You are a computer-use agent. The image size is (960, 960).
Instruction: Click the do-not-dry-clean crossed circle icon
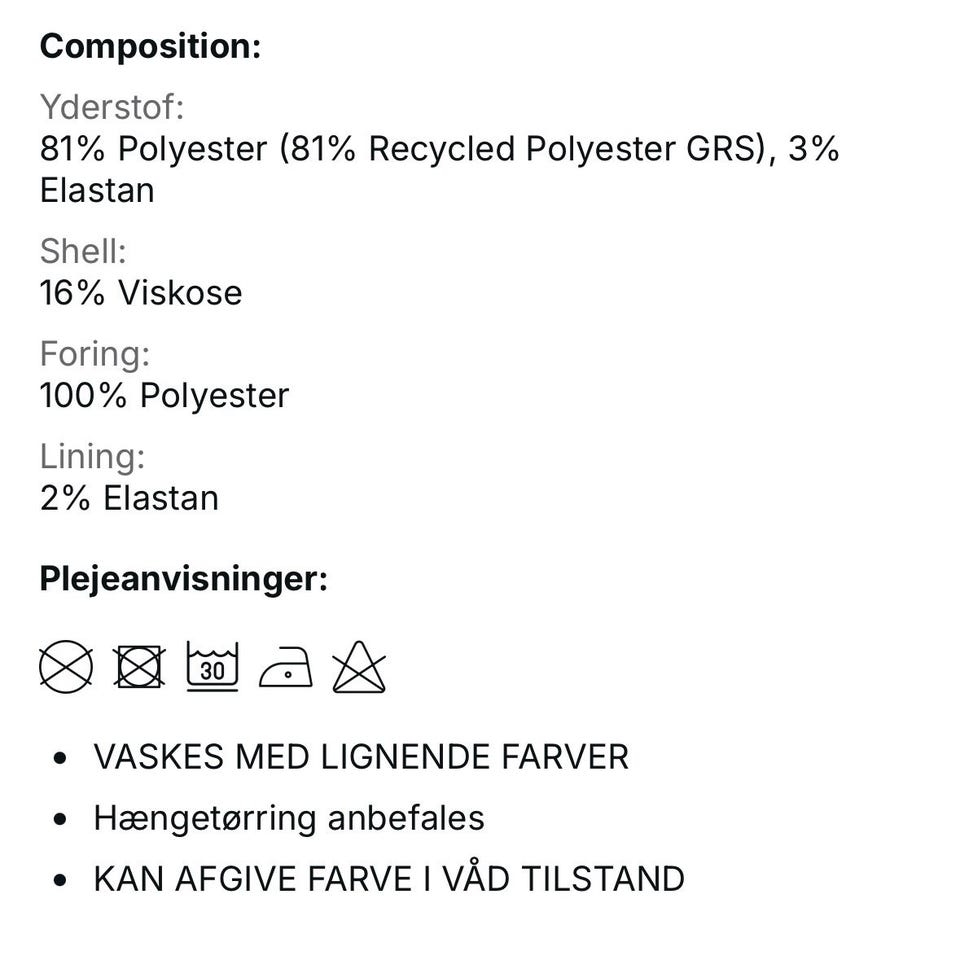coord(66,667)
